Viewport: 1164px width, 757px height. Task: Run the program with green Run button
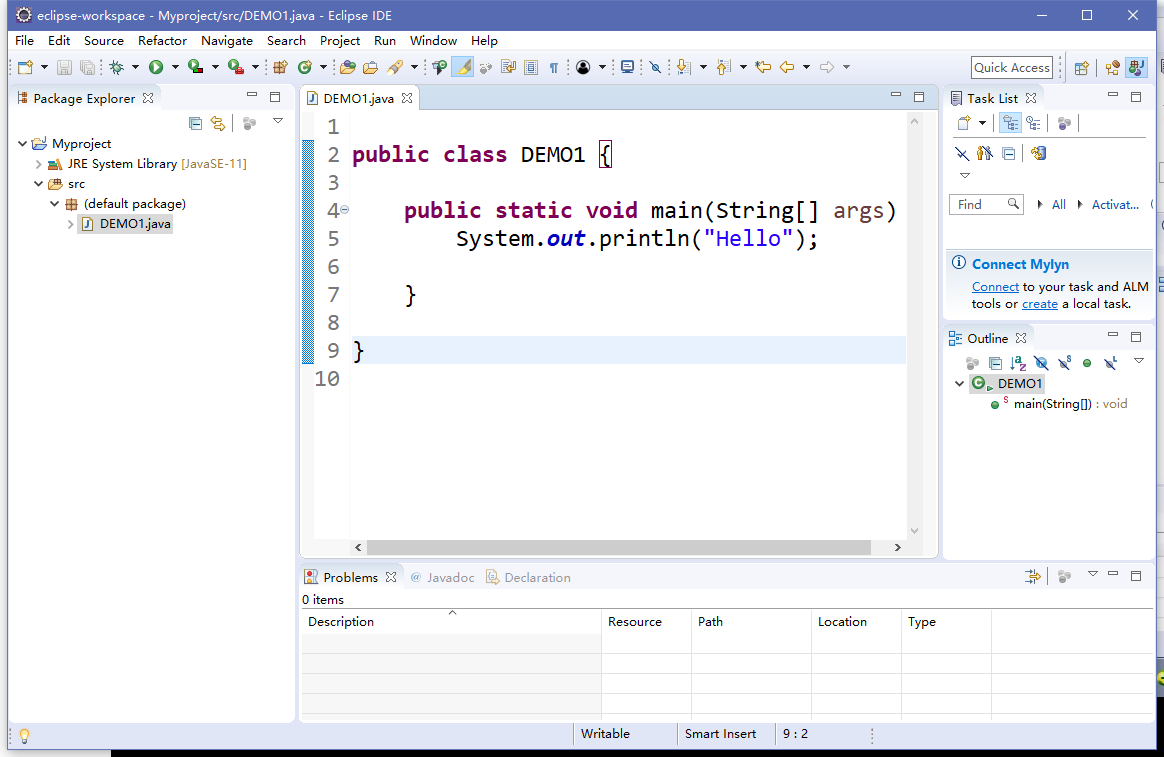[156, 68]
